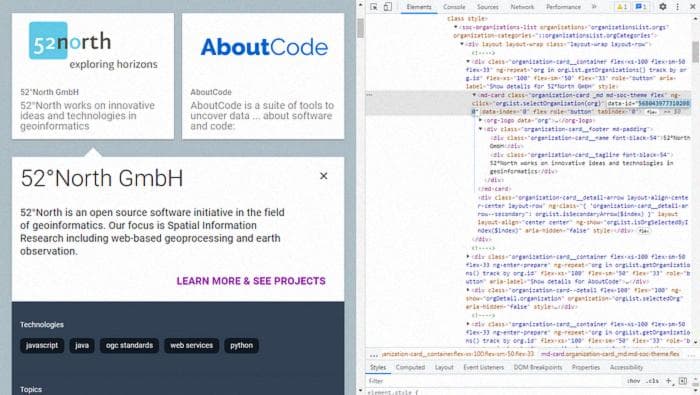Select the inspect element picker icon
This screenshot has height=395, width=700.
click(374, 7)
